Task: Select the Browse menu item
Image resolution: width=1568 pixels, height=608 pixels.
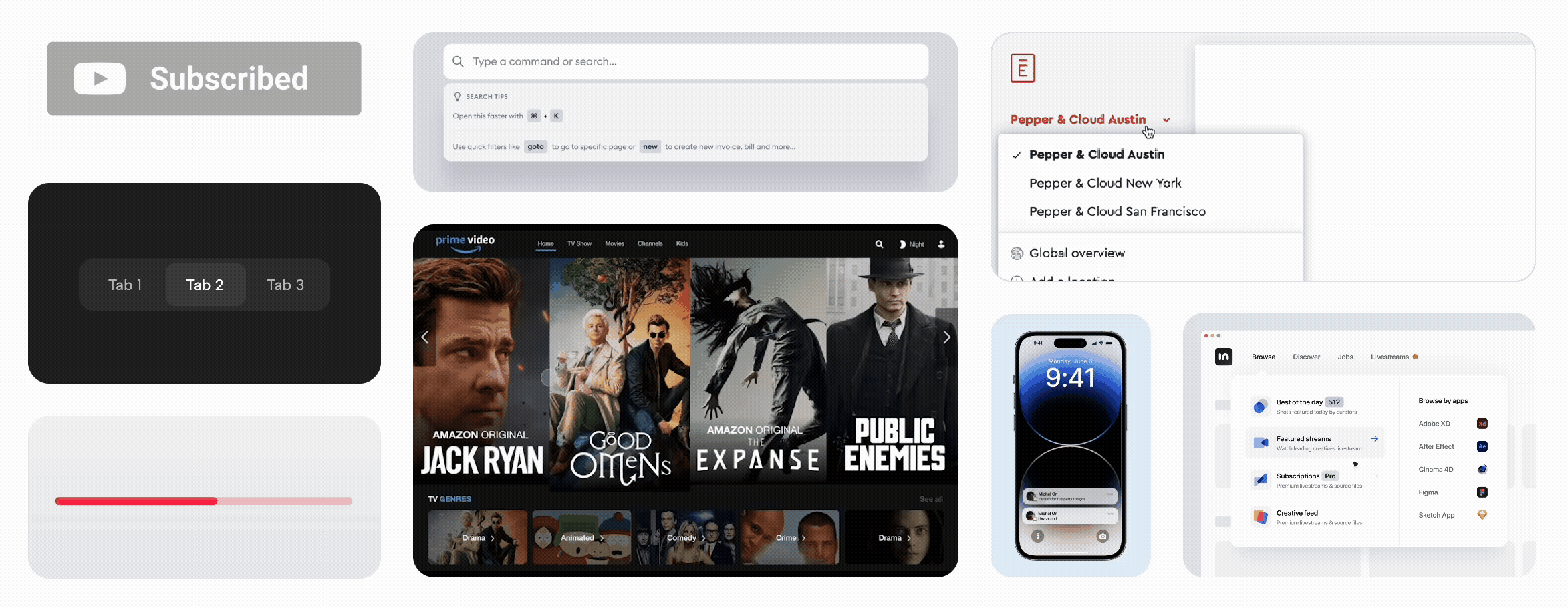Action: [1263, 357]
